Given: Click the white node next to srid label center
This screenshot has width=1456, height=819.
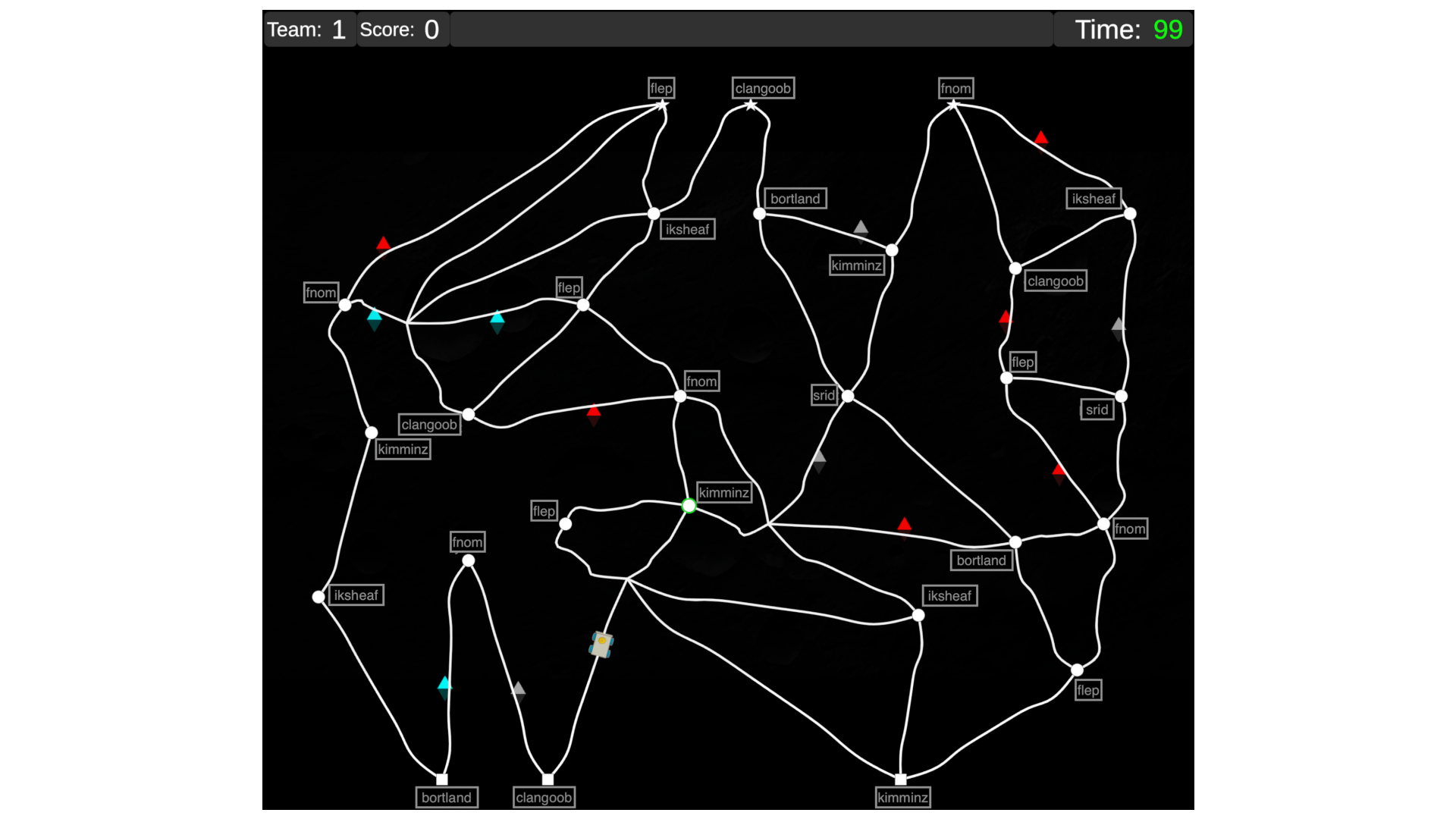Looking at the screenshot, I should pyautogui.click(x=848, y=397).
